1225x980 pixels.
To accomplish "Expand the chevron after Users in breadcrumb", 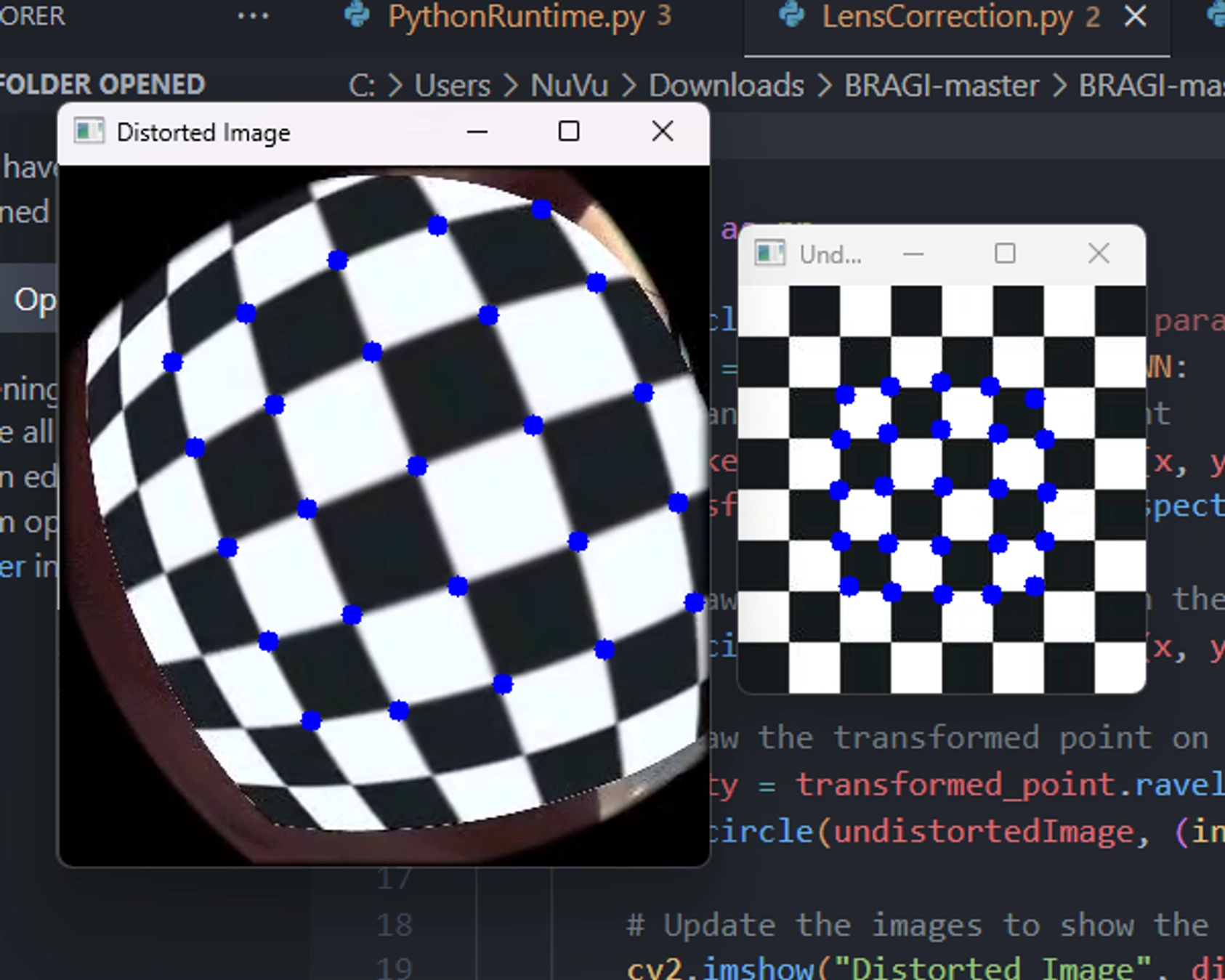I will [512, 85].
